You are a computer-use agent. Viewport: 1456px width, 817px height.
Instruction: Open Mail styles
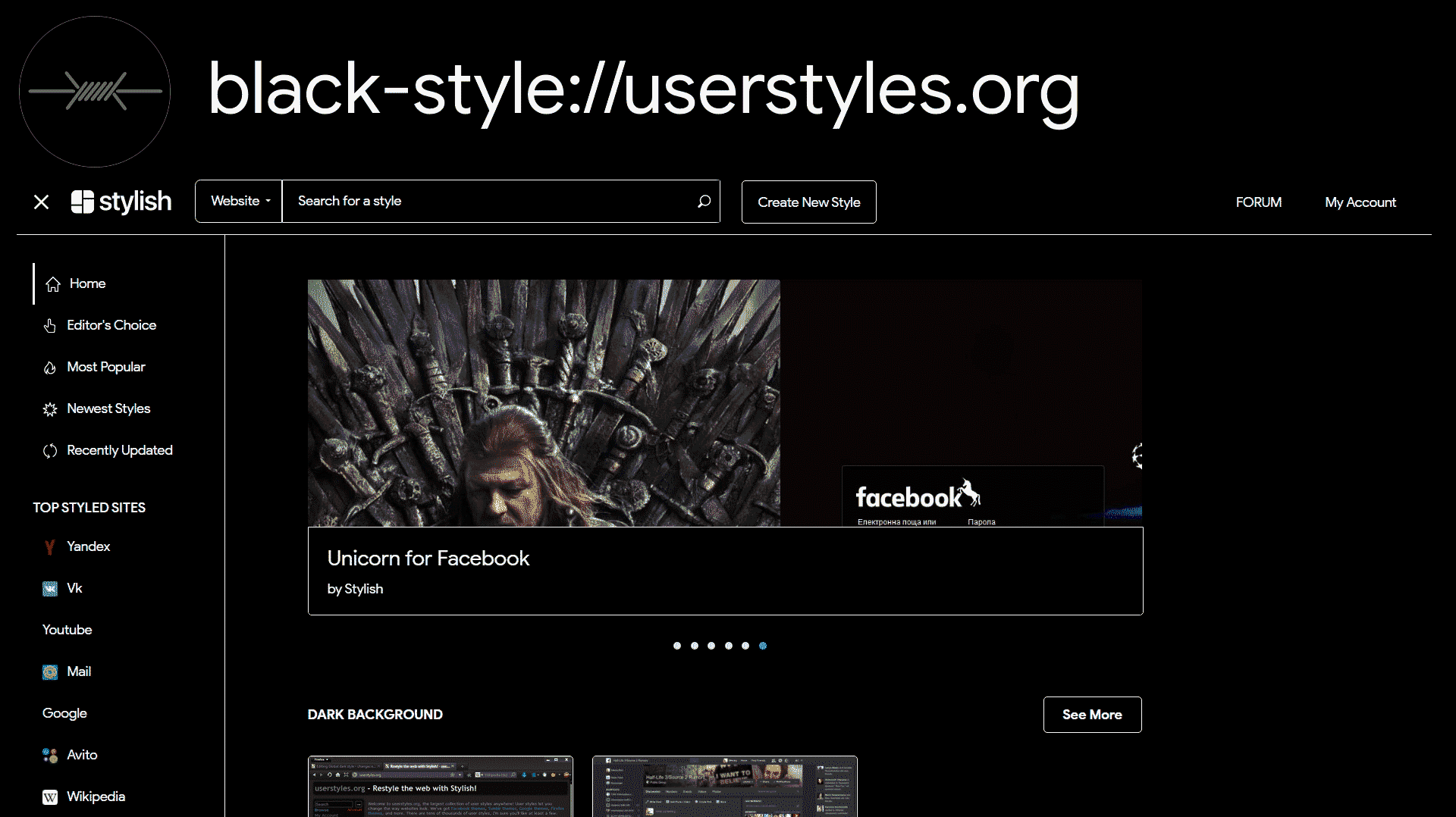coord(79,671)
